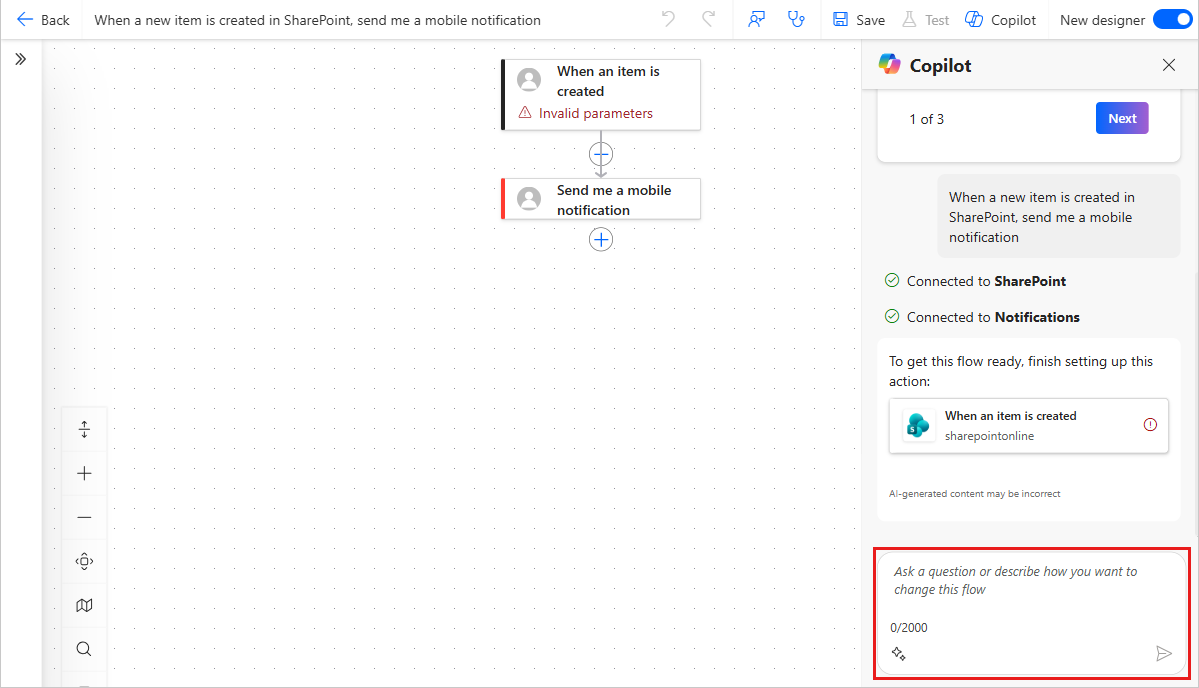Click the Test flask button
Screen dimensions: 1199x688
tap(925, 20)
